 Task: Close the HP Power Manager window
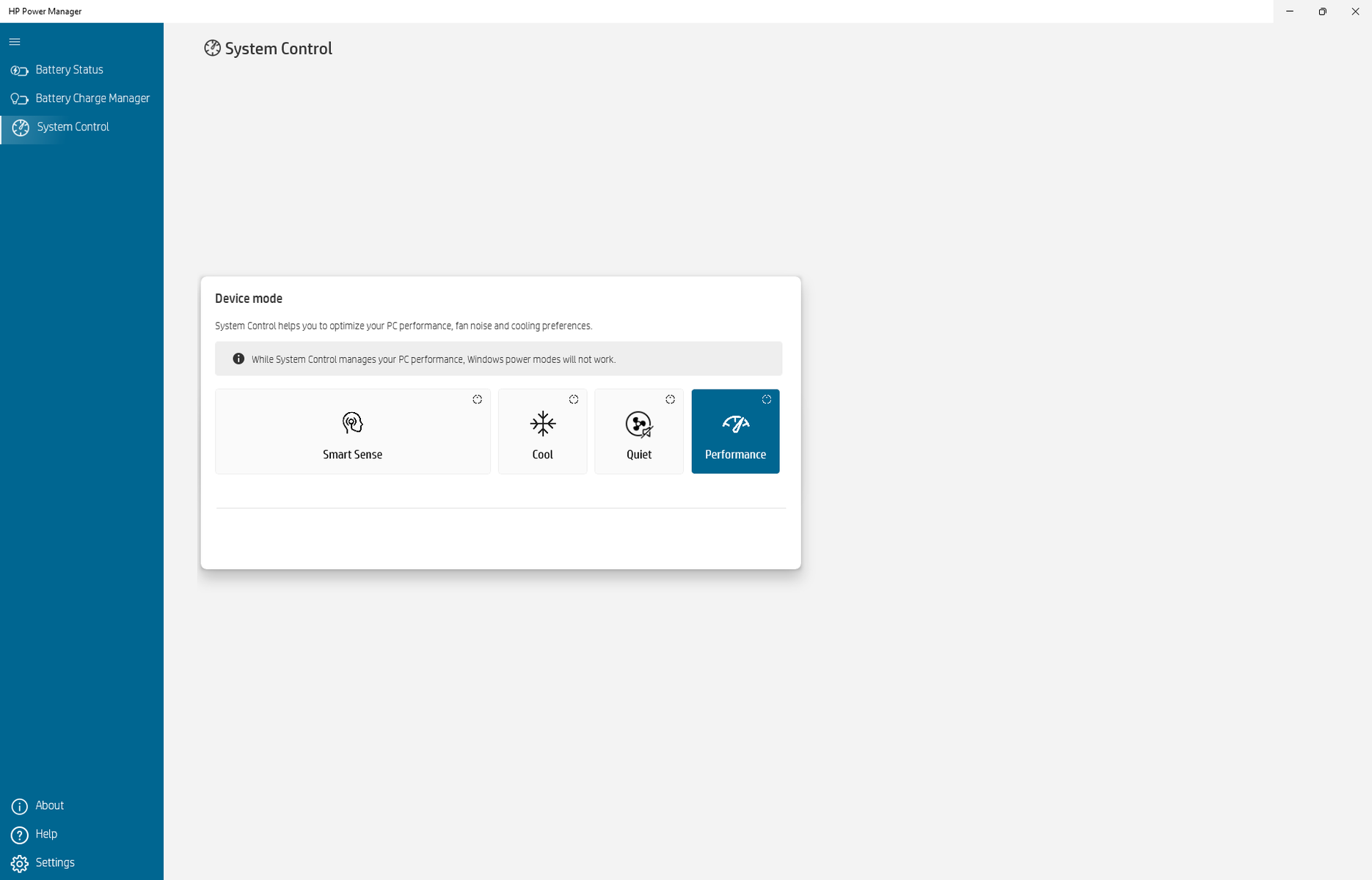coord(1356,12)
